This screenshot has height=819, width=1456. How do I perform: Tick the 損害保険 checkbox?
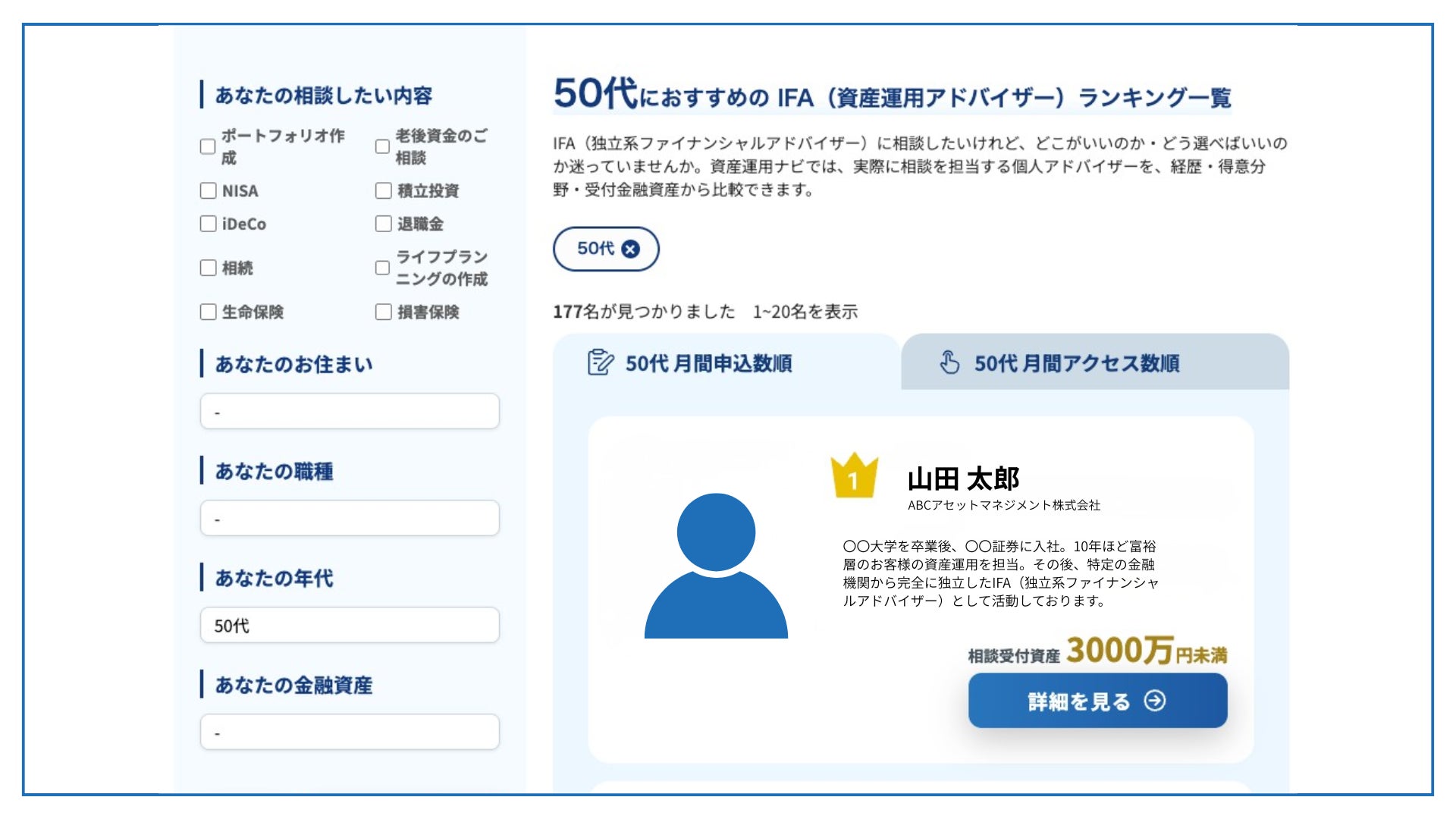(x=384, y=312)
